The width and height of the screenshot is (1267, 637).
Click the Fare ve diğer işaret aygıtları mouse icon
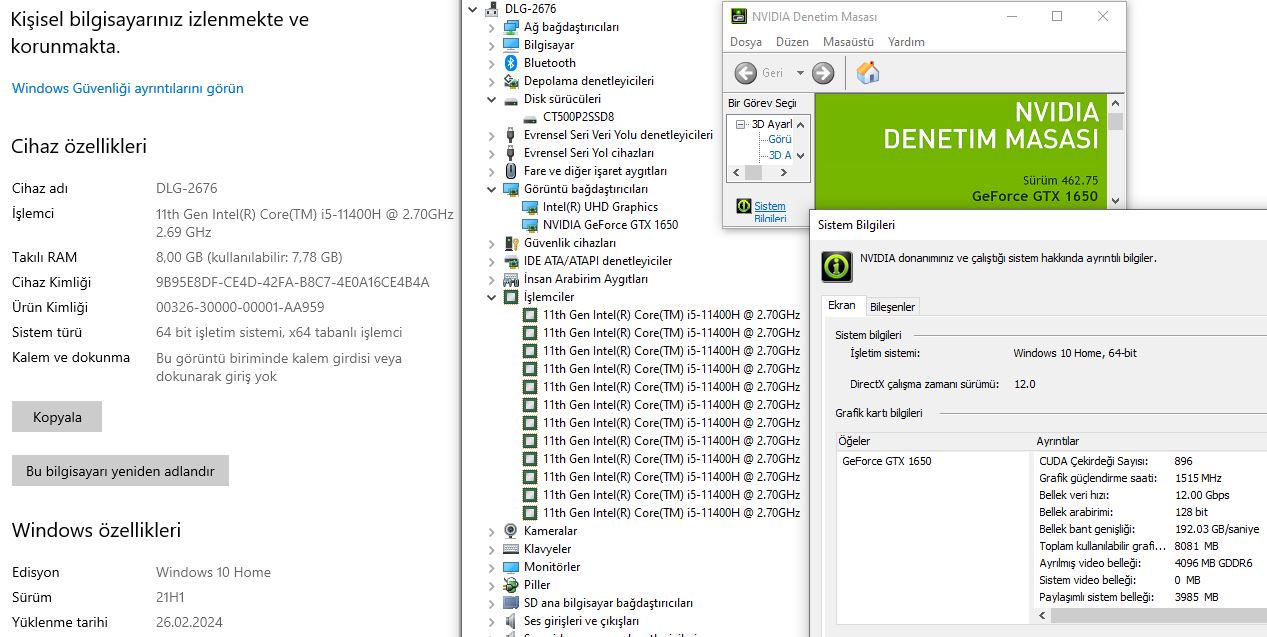511,171
